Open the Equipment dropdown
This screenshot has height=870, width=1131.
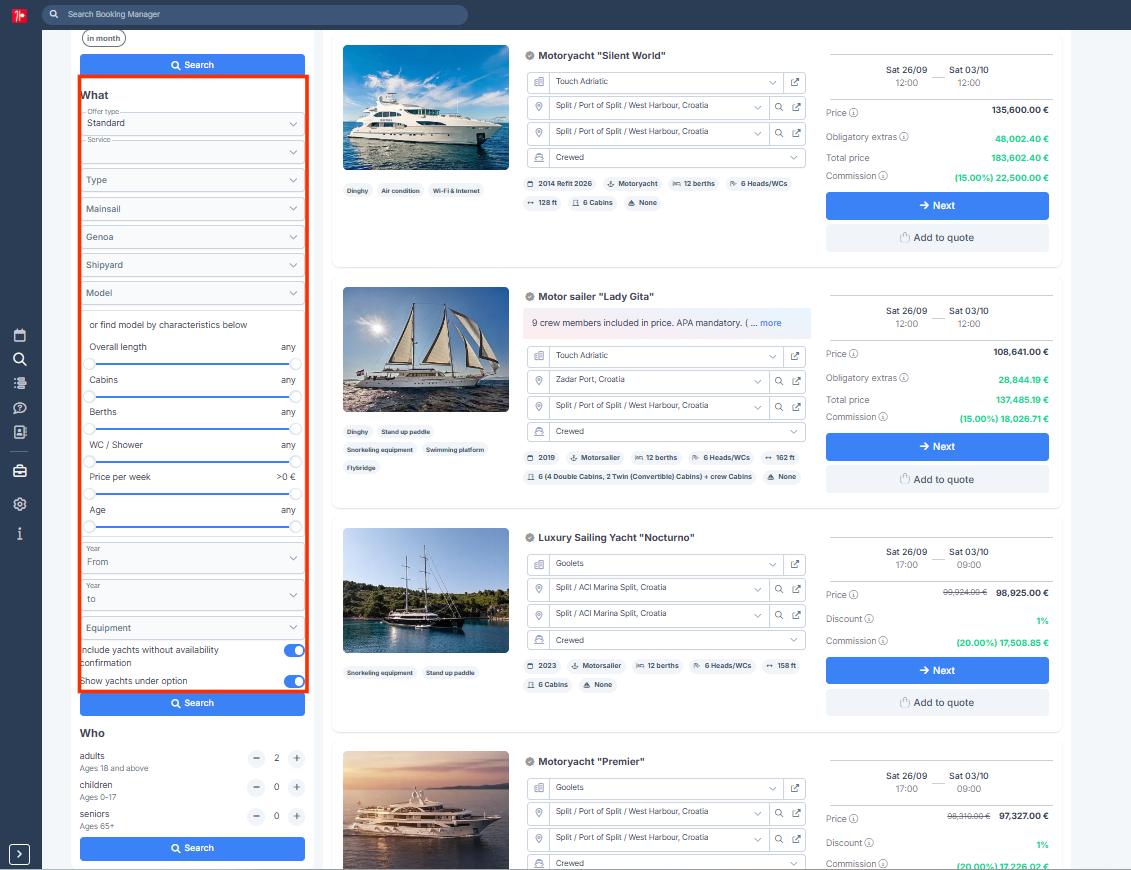(192, 628)
